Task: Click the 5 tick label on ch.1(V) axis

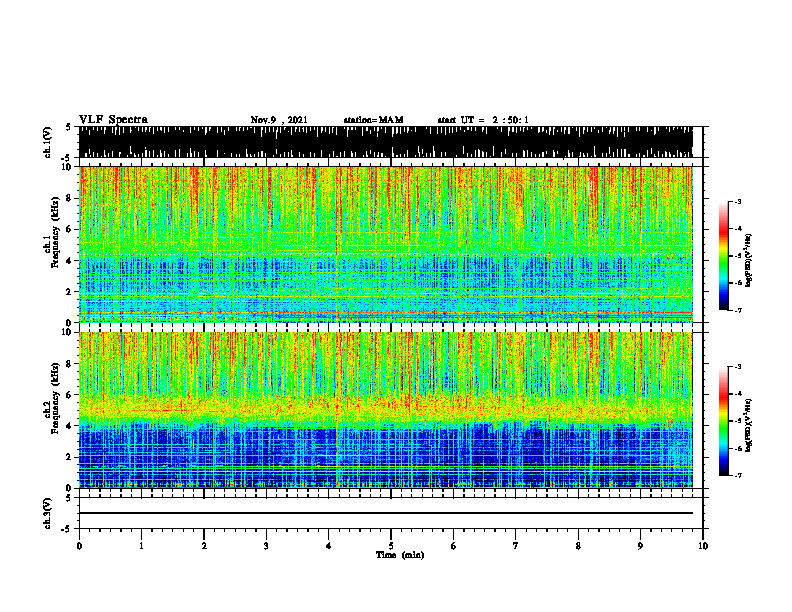Action: (x=67, y=128)
